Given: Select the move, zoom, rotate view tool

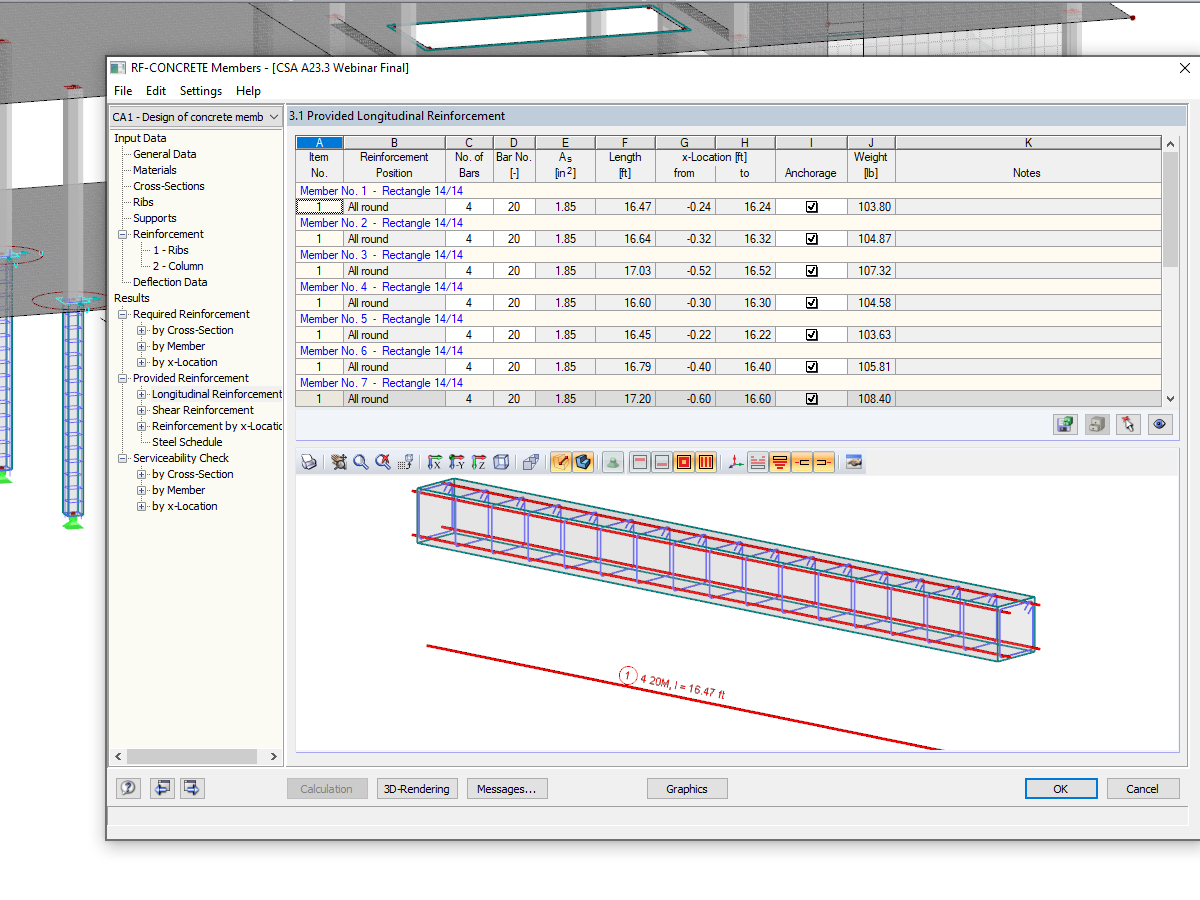Looking at the screenshot, I should click(339, 462).
